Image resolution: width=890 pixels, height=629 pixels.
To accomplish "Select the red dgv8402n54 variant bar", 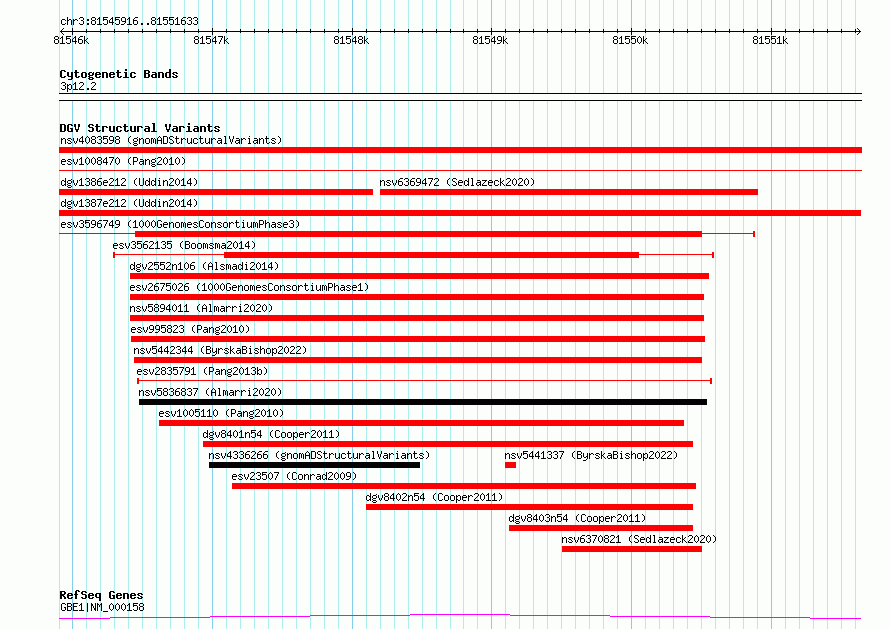I will pyautogui.click(x=530, y=507).
